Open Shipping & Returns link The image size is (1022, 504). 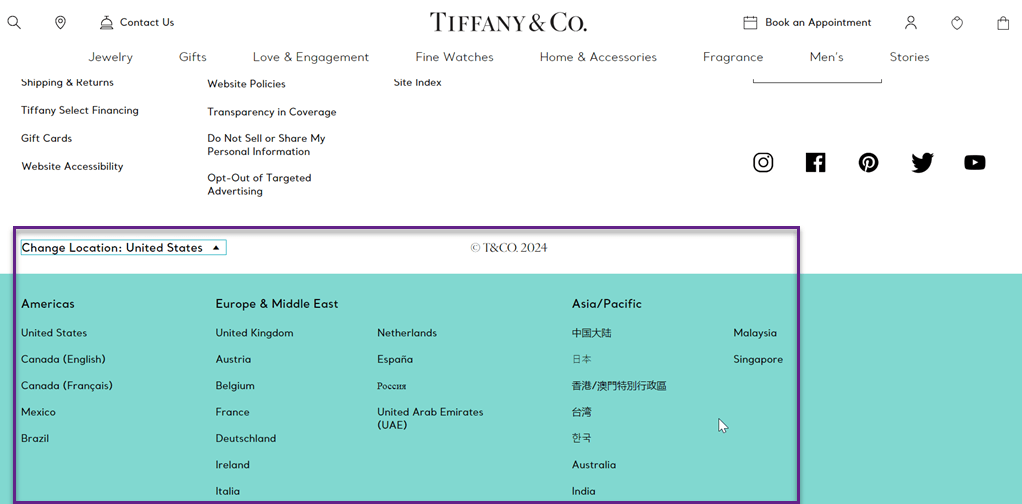67,83
